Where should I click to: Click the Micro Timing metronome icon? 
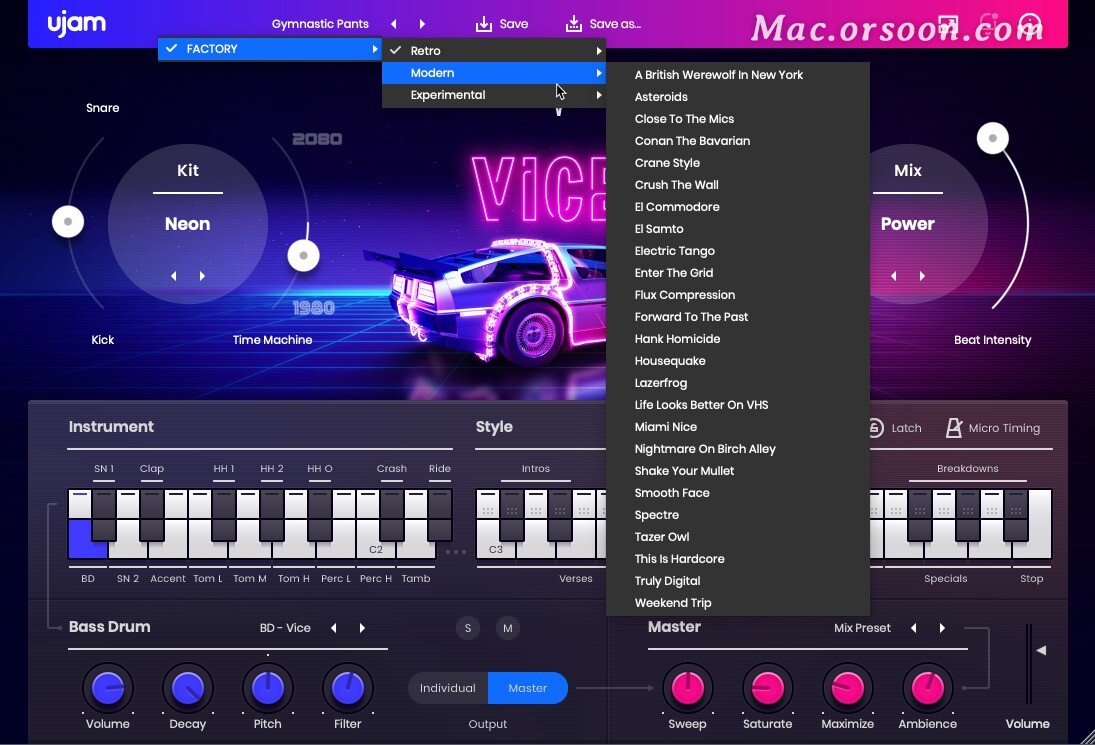point(954,427)
